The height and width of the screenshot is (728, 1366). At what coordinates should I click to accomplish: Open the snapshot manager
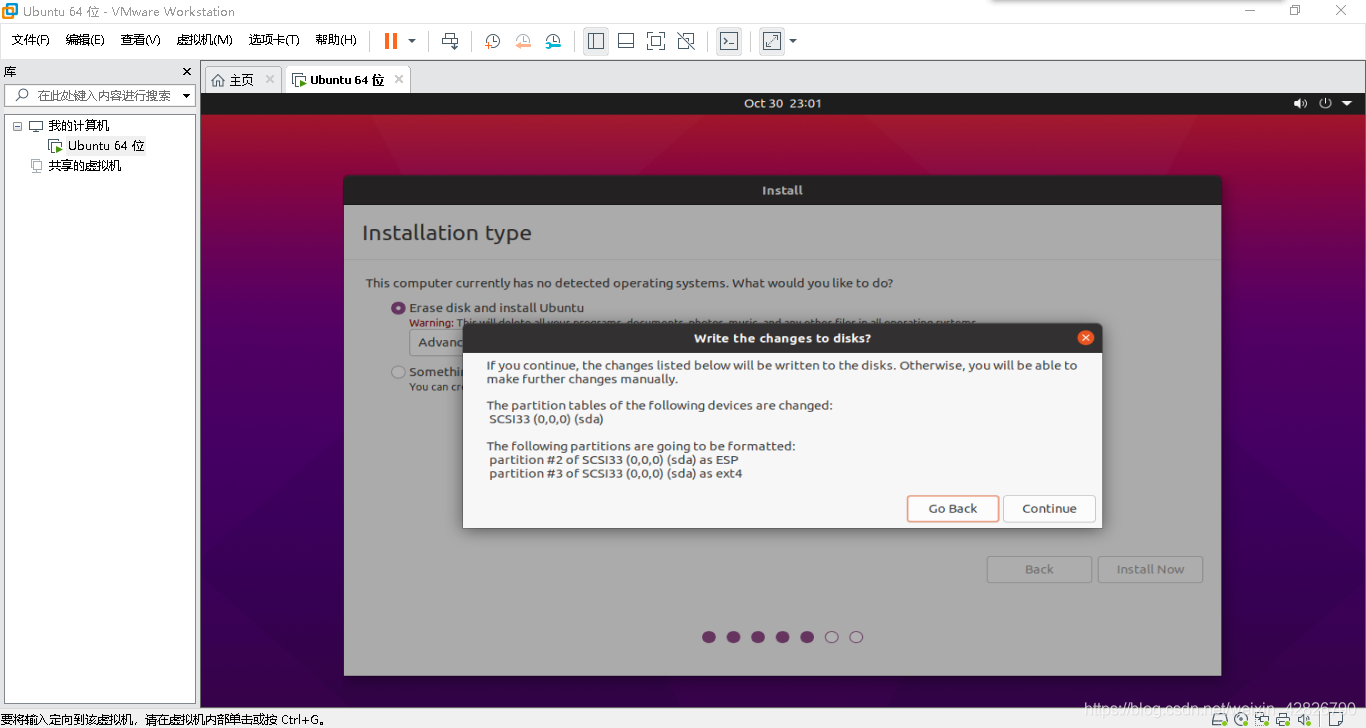click(x=553, y=41)
